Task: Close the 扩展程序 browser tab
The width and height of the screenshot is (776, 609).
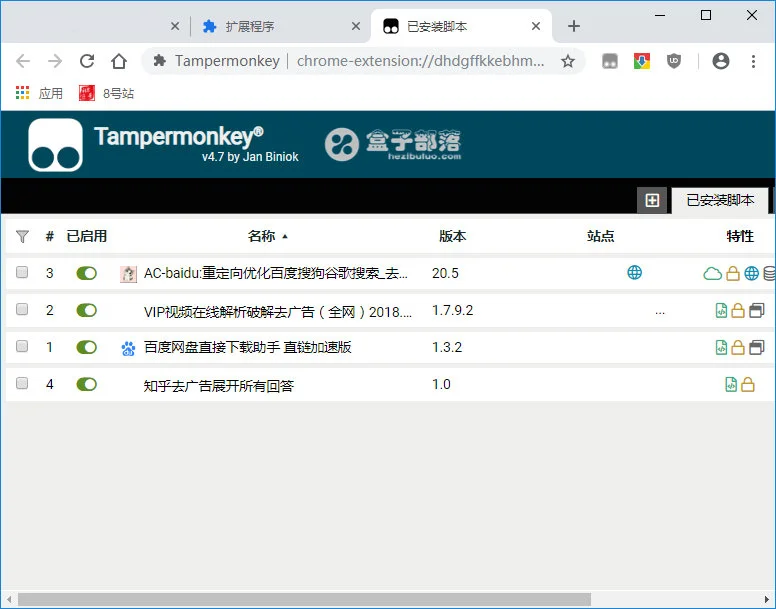Action: (356, 26)
